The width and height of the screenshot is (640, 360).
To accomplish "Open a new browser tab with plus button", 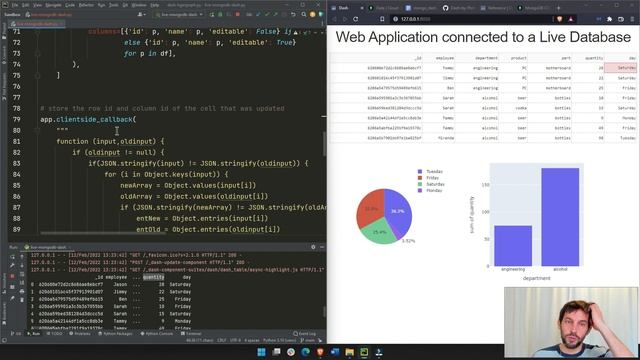I will click(x=558, y=8).
